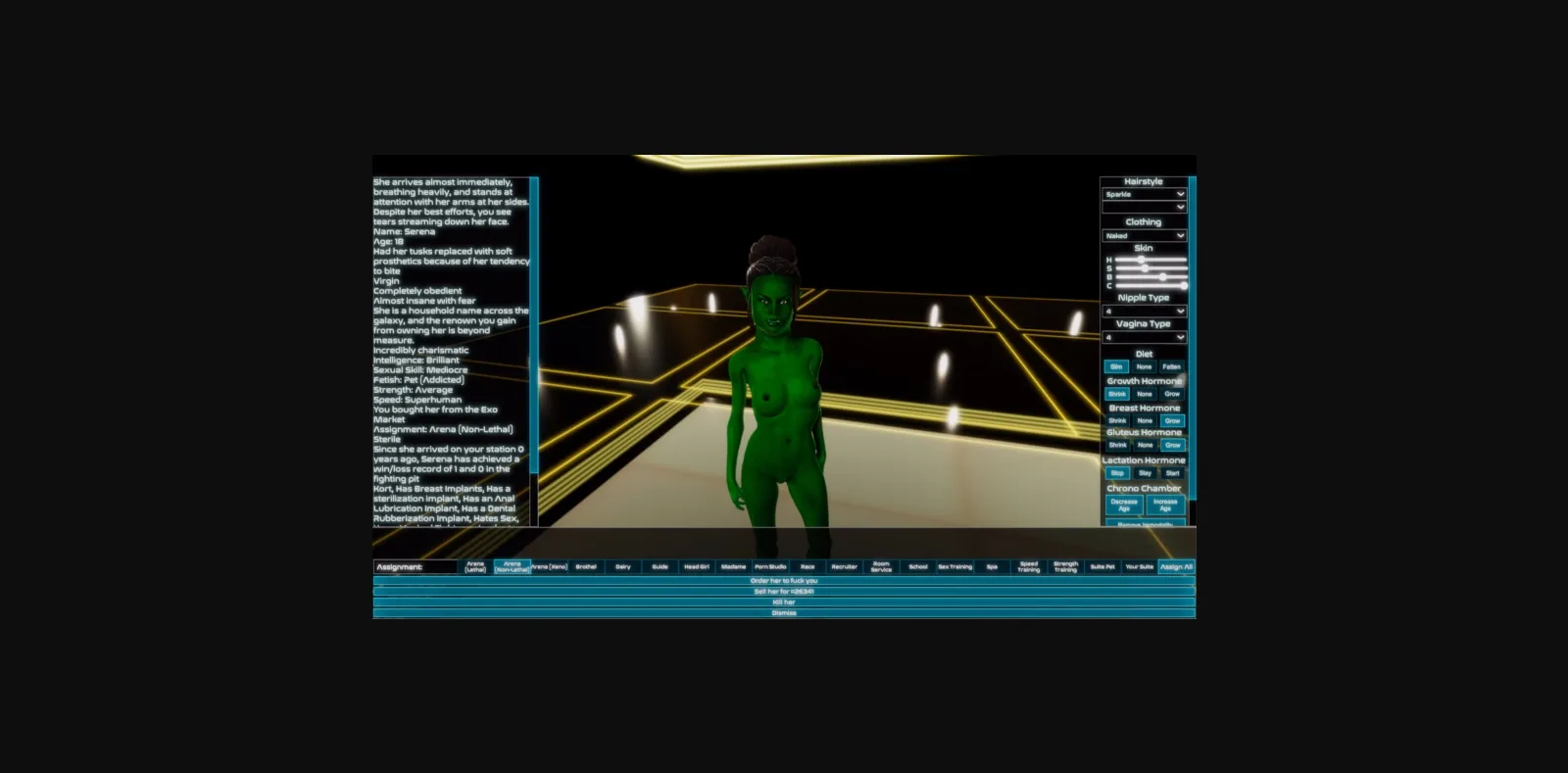1568x773 pixels.
Task: Expand the empty second hairstyle dropdown
Action: (1144, 208)
